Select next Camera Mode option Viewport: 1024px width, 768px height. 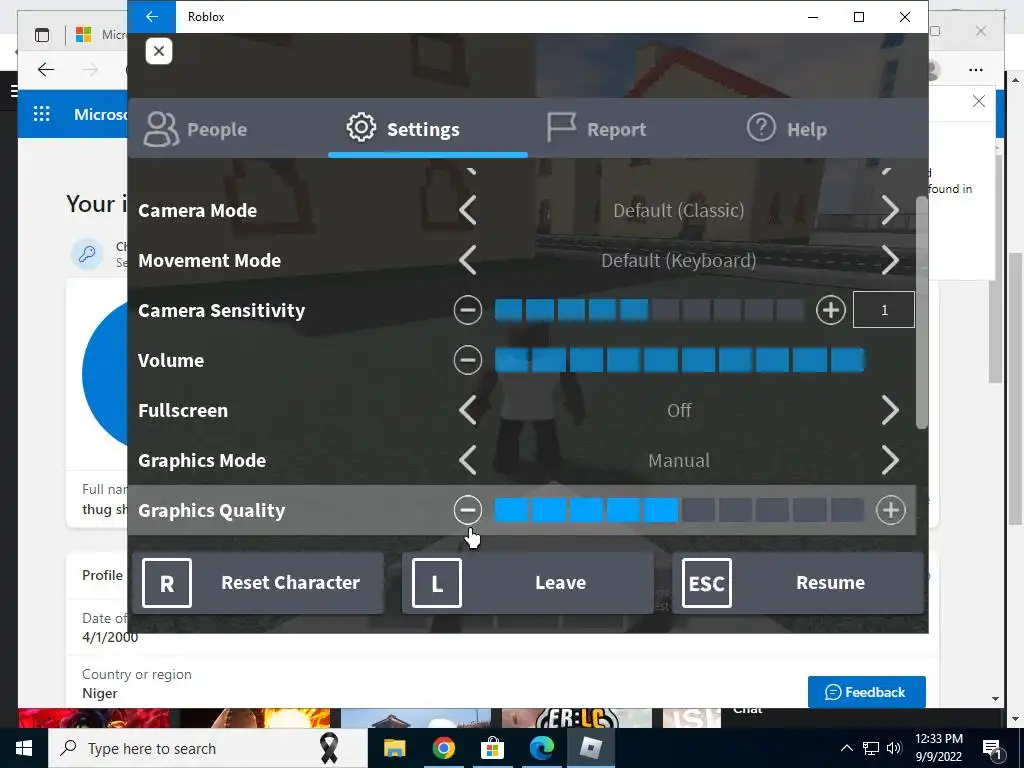click(x=890, y=210)
